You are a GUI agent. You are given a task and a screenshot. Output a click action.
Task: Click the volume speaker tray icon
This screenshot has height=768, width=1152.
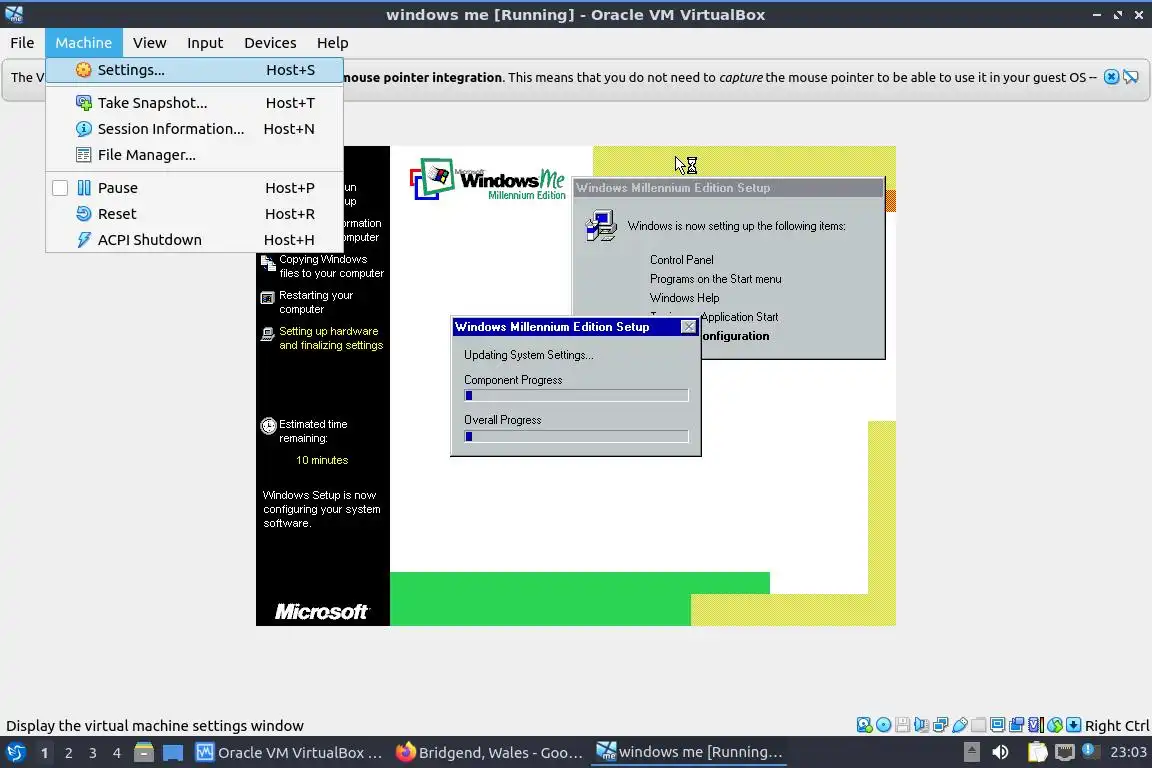click(x=1000, y=753)
